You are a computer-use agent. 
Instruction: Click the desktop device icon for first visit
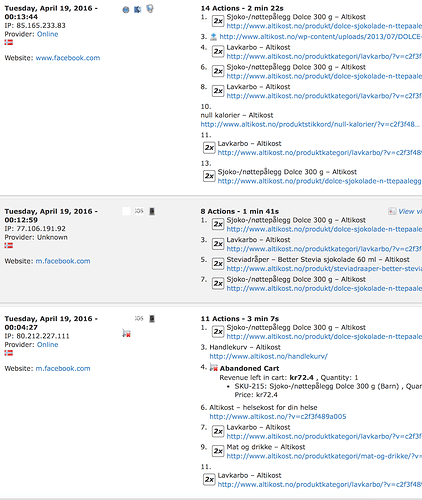150,9
